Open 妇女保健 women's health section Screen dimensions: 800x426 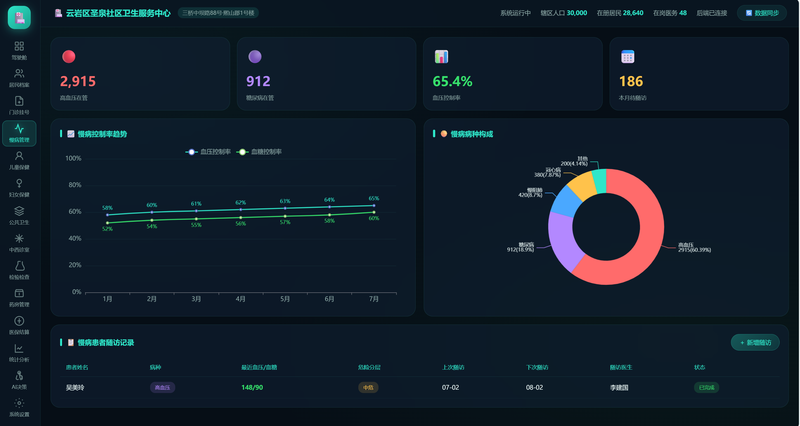click(x=19, y=188)
